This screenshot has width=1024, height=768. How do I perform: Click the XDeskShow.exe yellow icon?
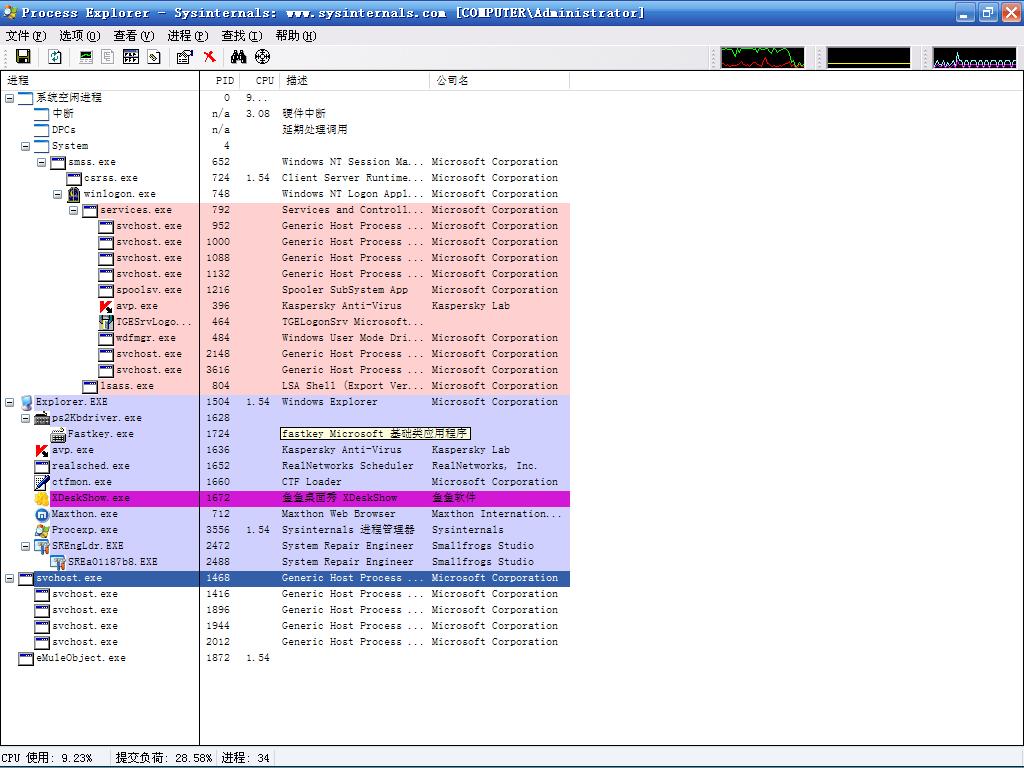(42, 498)
